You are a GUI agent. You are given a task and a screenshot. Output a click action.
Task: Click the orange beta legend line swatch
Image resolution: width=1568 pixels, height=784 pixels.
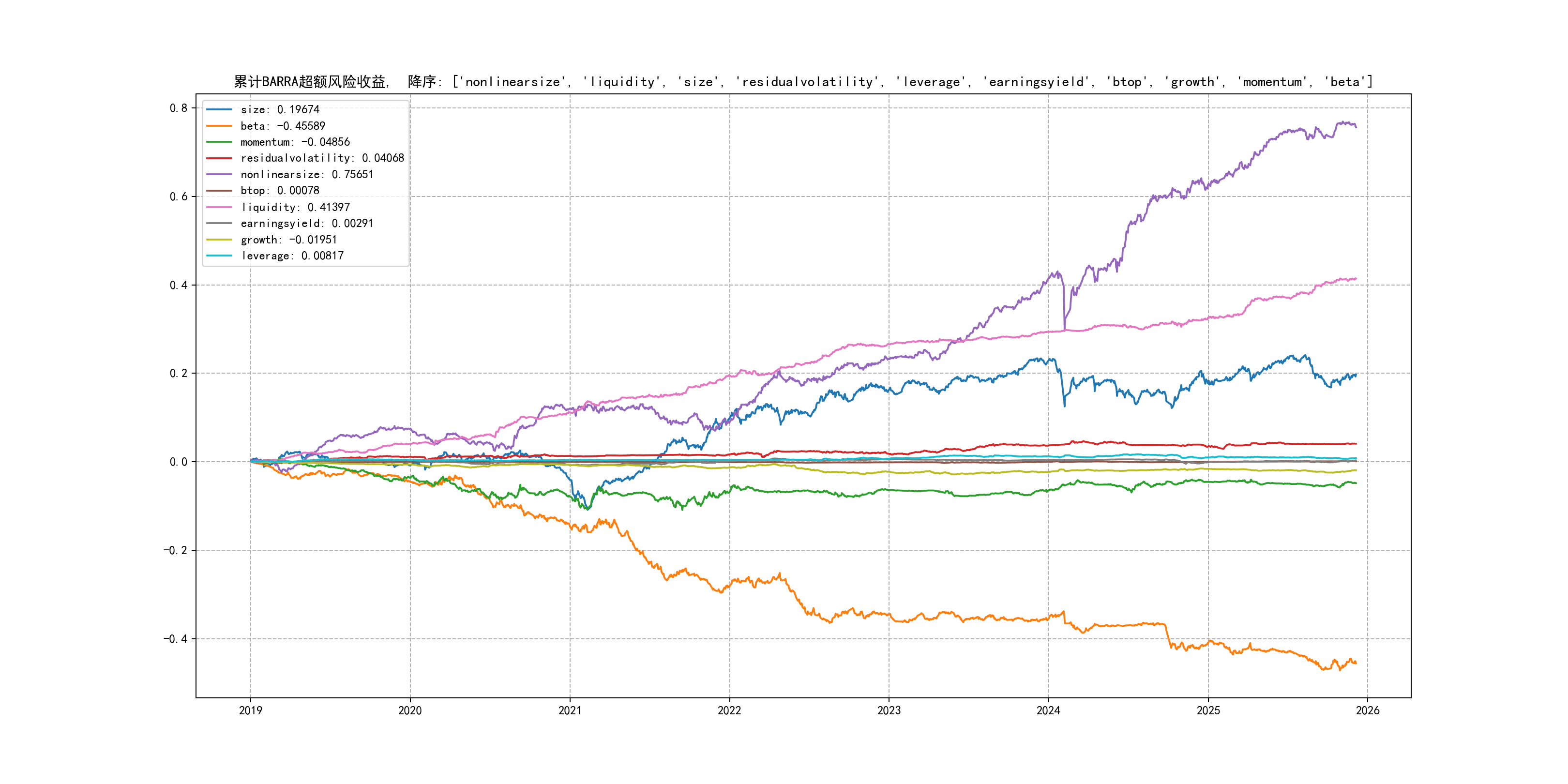219,126
